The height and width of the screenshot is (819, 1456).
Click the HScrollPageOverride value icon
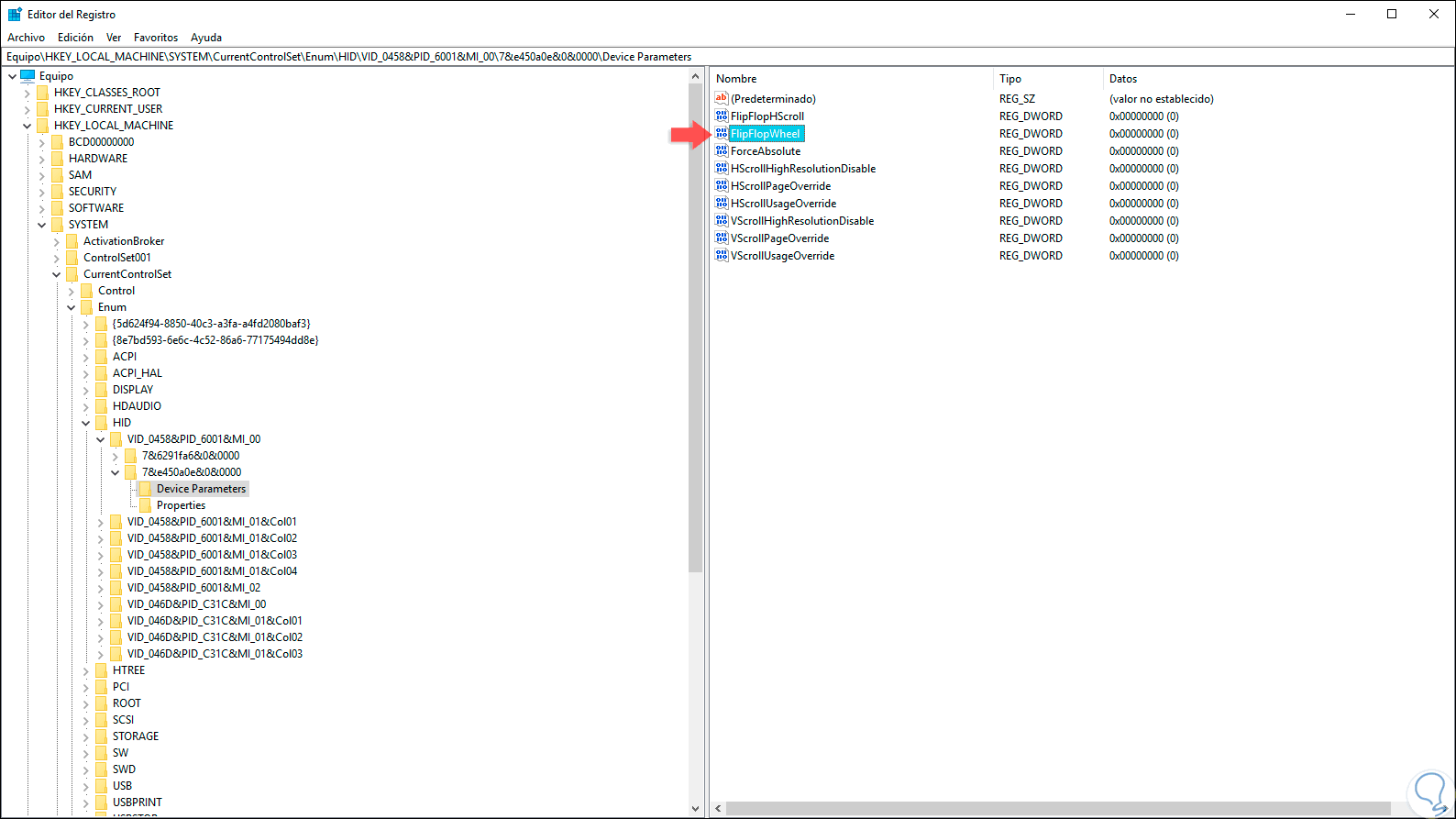722,186
